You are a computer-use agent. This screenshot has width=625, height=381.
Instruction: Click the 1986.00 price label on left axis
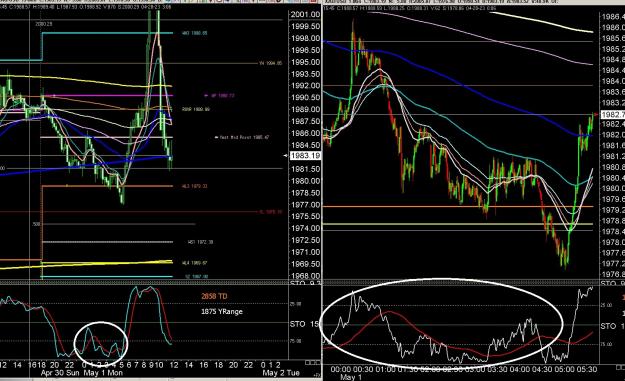coord(305,133)
